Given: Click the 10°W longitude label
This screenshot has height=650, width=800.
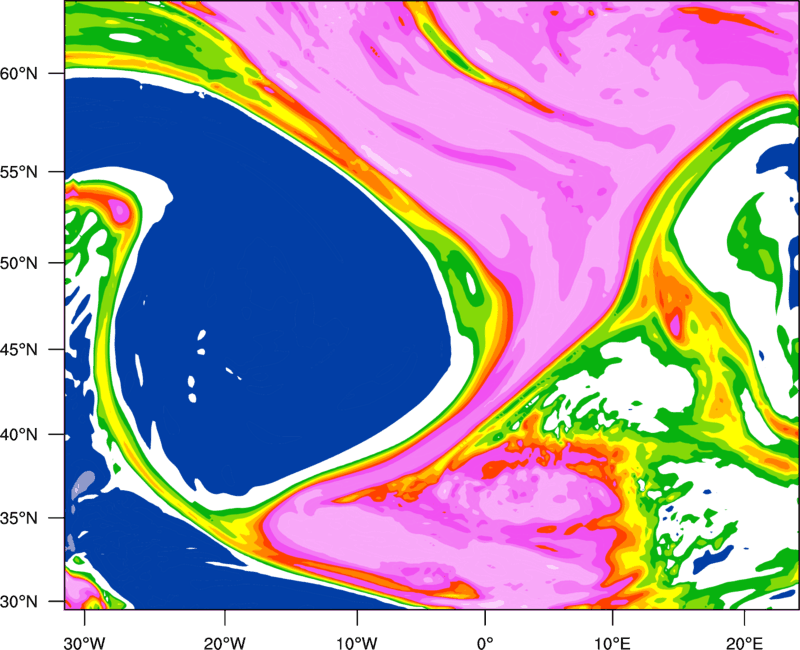Looking at the screenshot, I should tap(357, 643).
